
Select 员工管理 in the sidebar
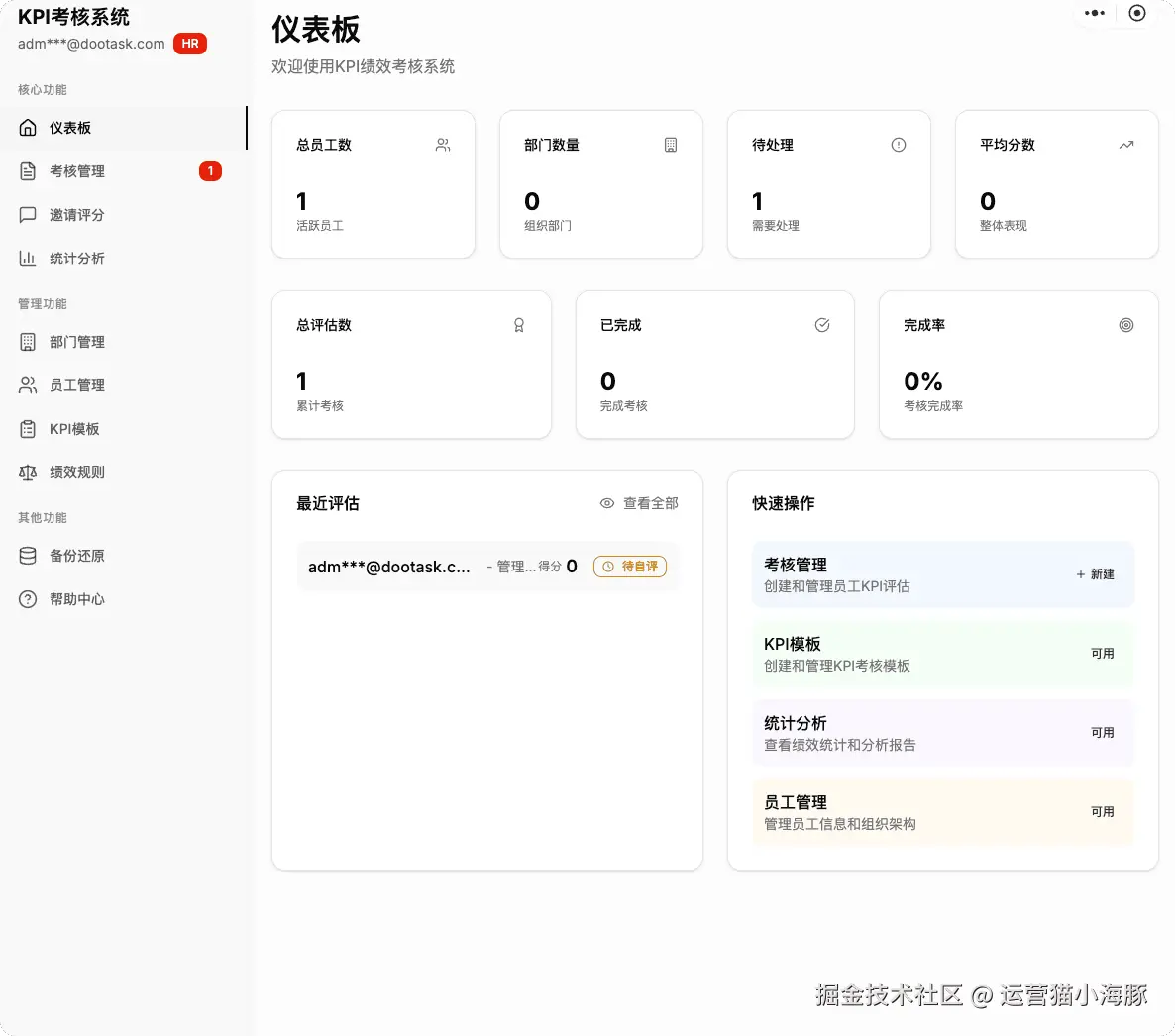(123, 385)
